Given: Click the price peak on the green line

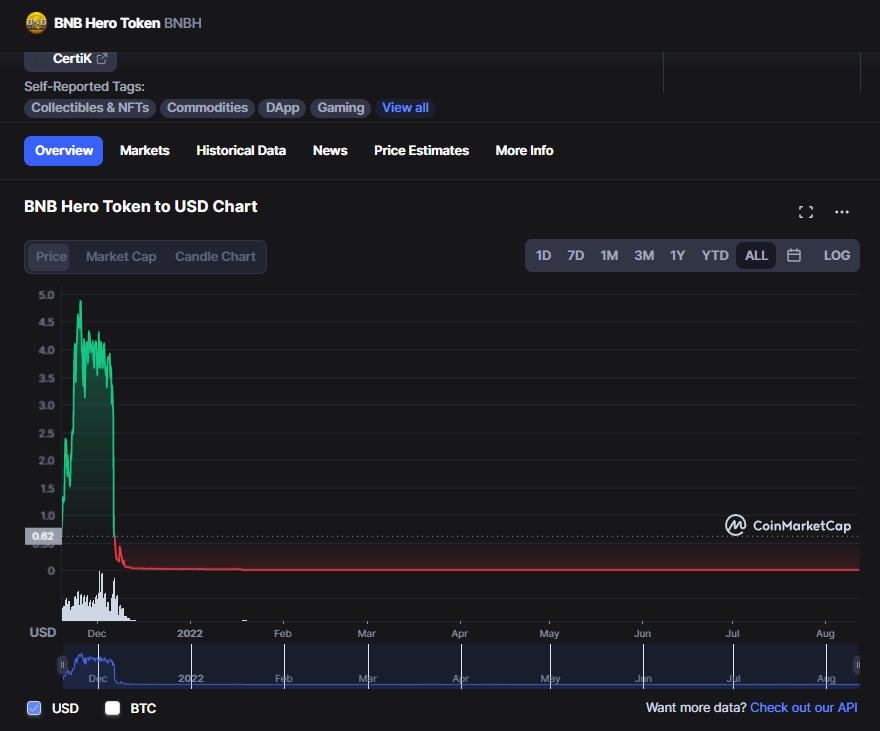Looking at the screenshot, I should pyautogui.click(x=81, y=302).
